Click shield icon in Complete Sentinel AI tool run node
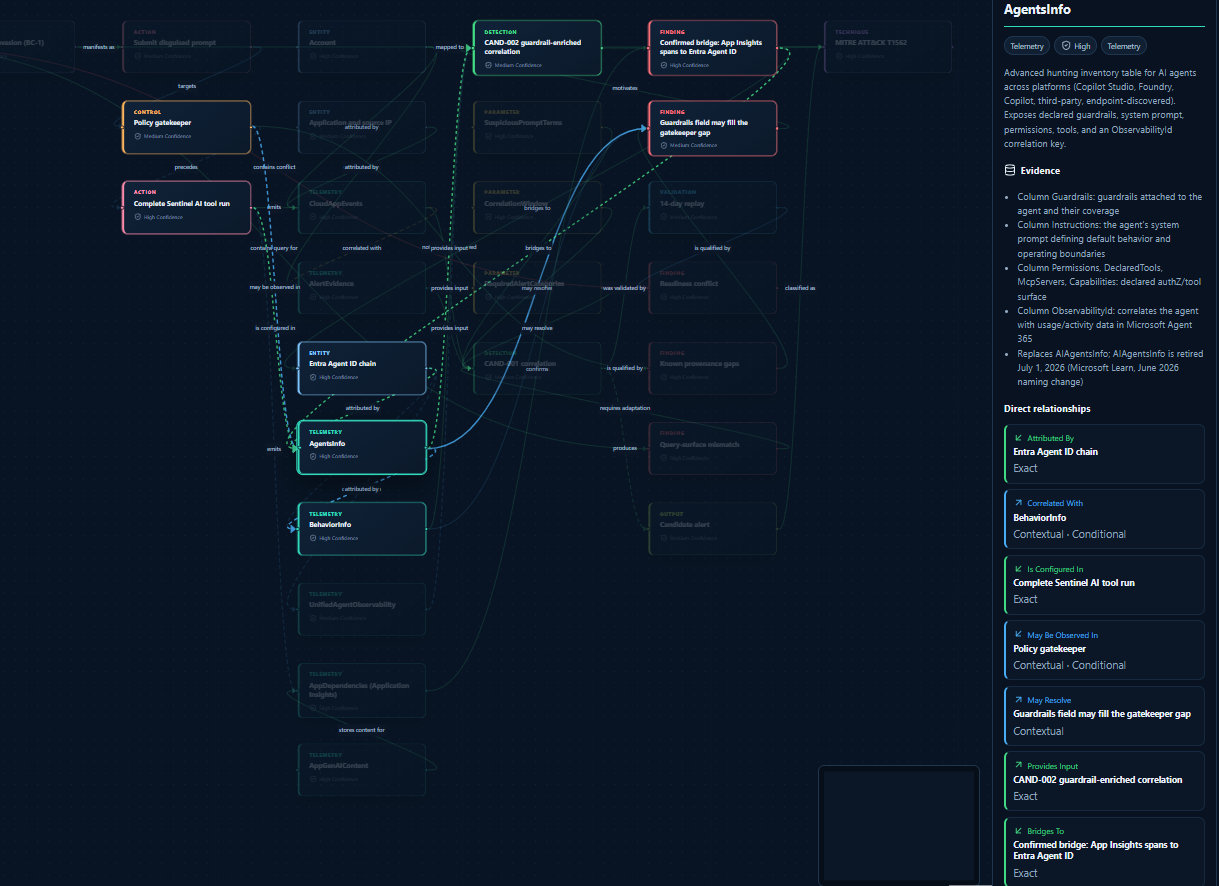Screen dimensions: 1219x886 (138, 217)
